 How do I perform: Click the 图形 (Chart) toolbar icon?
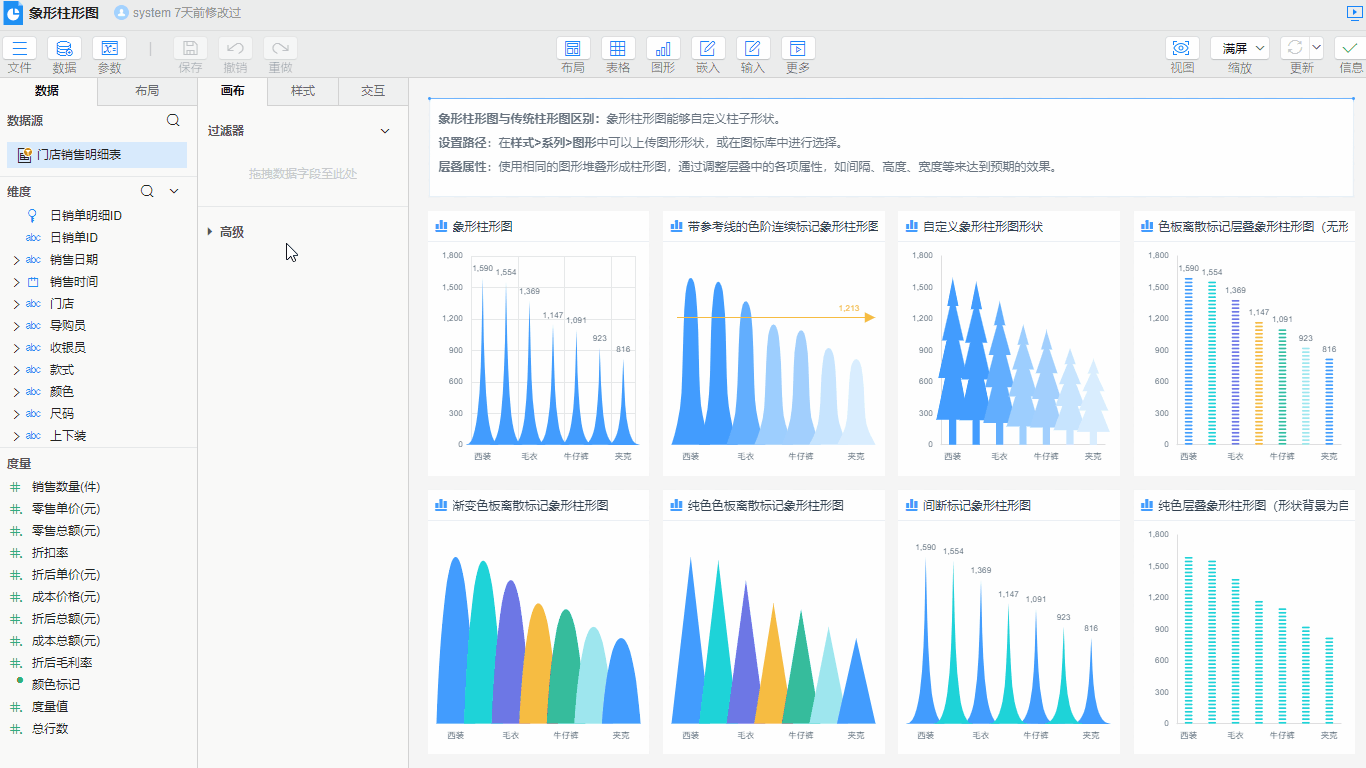coord(663,49)
